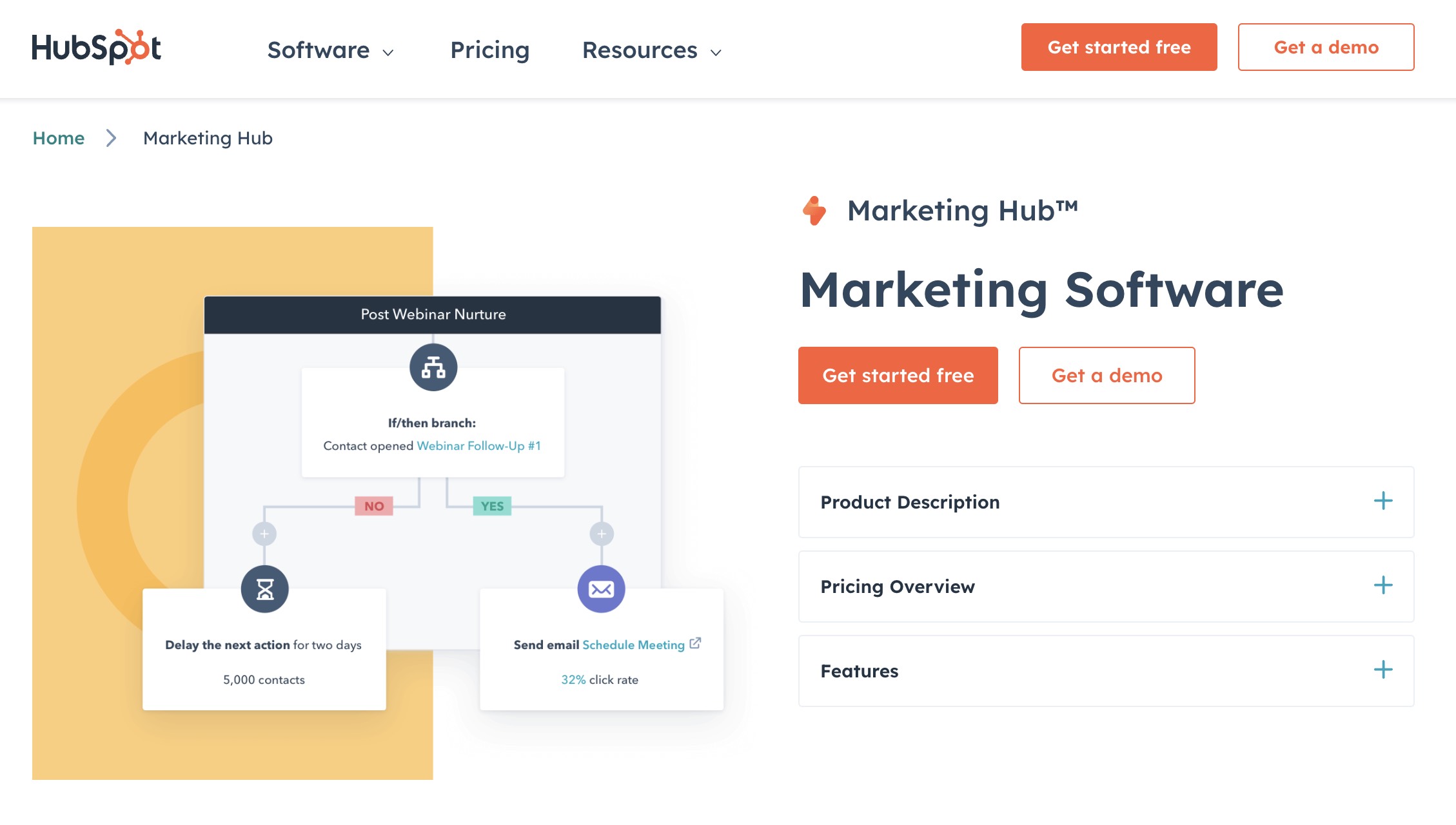Click the Get a demo button
This screenshot has height=825, width=1456.
click(1107, 375)
